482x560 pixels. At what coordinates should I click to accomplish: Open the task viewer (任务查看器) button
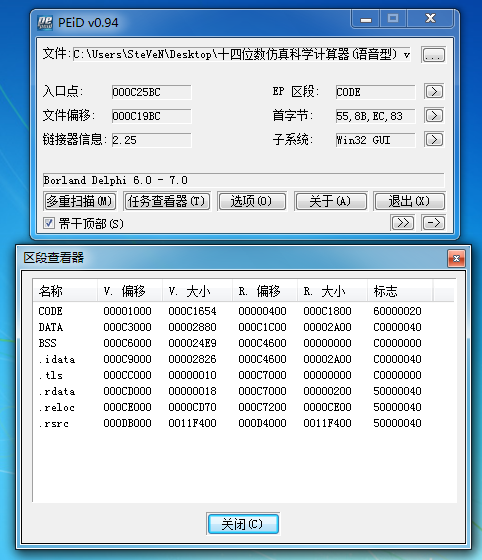pyautogui.click(x=167, y=201)
